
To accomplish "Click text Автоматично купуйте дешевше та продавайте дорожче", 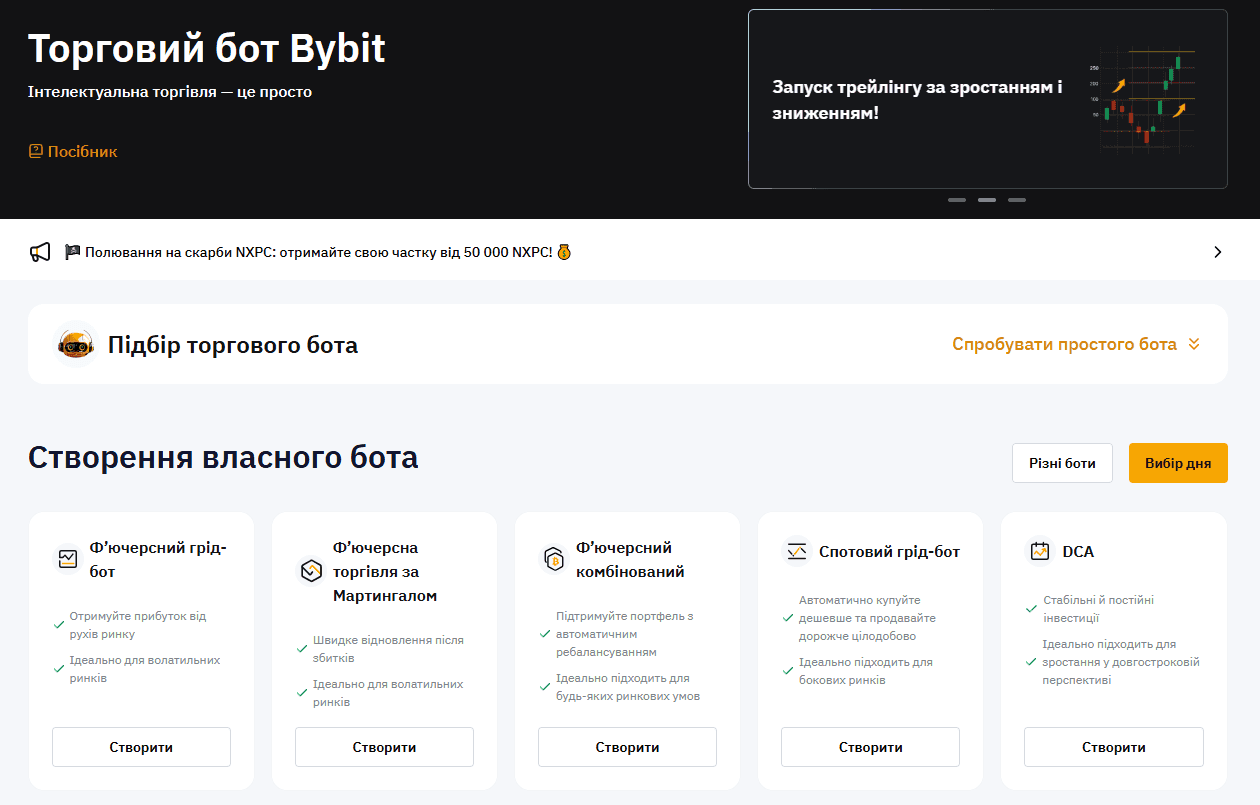I will (867, 618).
